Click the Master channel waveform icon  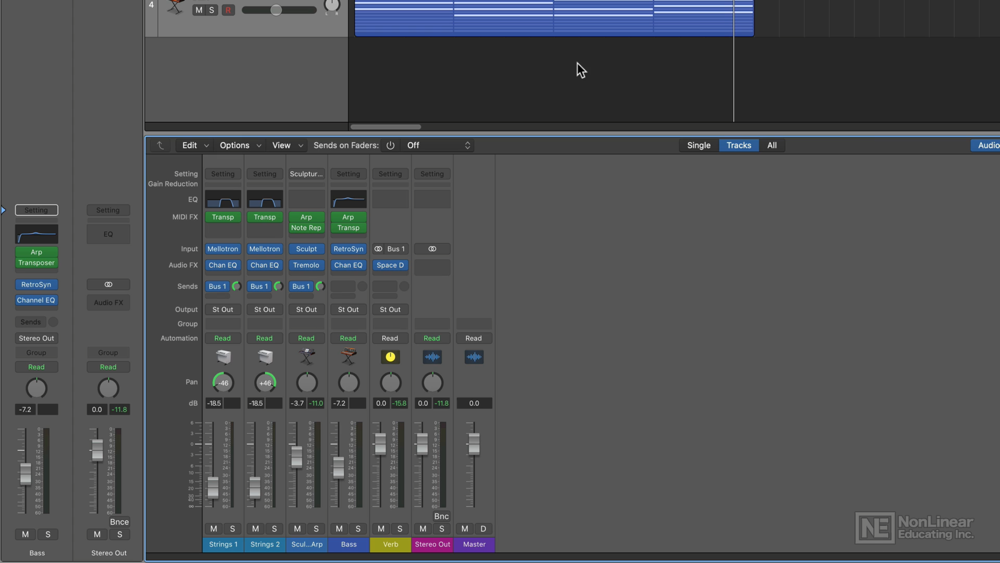pyautogui.click(x=474, y=357)
